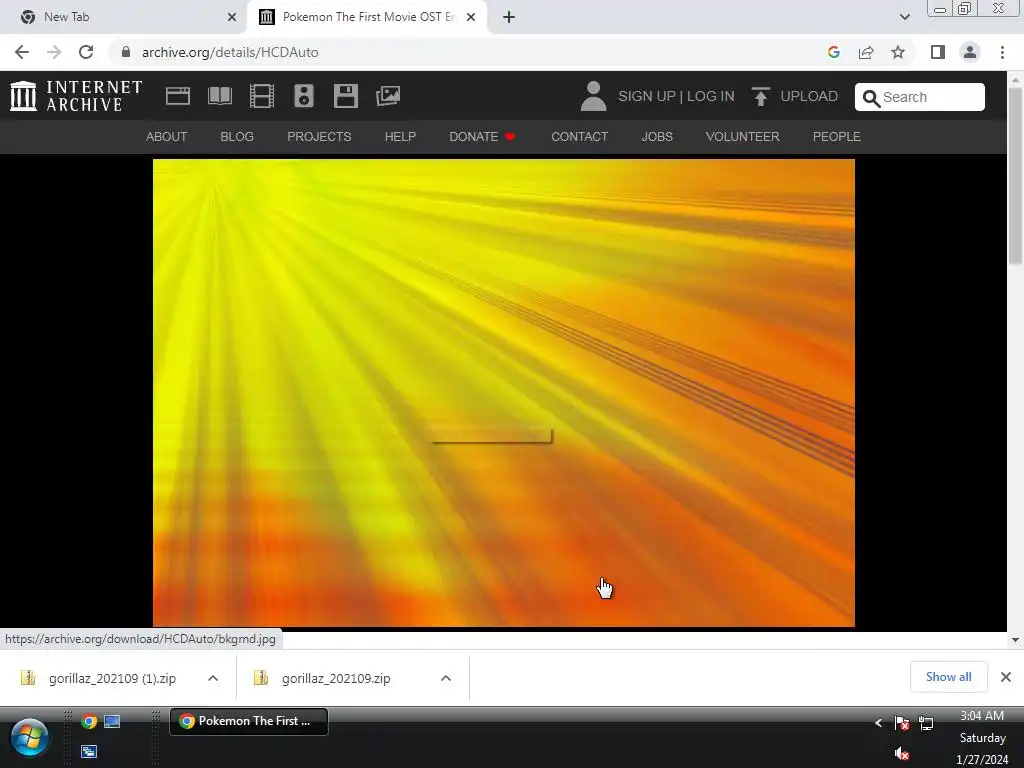1024x768 pixels.
Task: Open Chrome three-dot menu
Action: click(1002, 52)
